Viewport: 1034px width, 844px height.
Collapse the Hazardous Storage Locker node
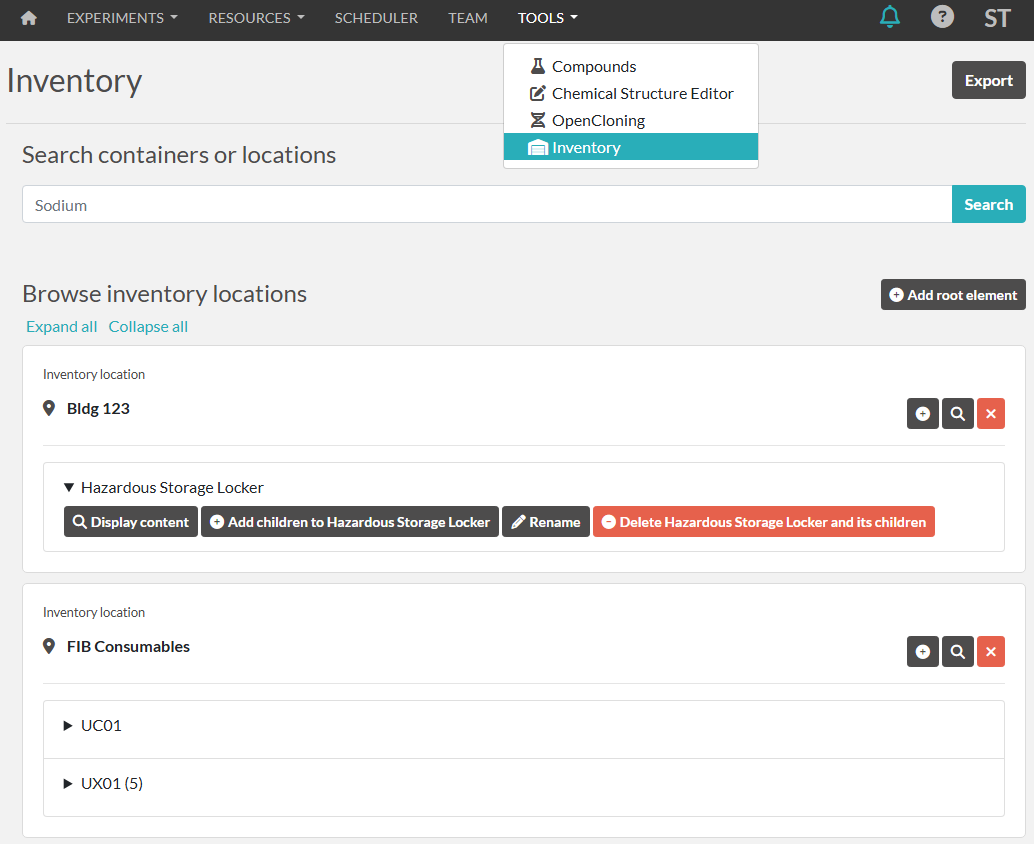[x=69, y=488]
